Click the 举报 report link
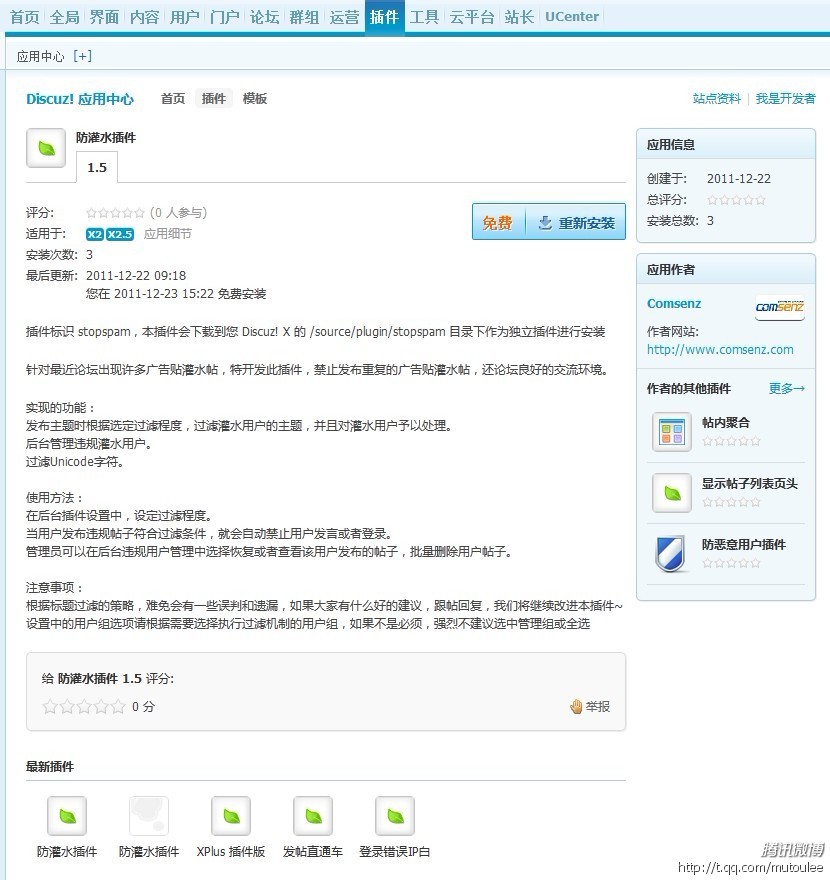Image resolution: width=830 pixels, height=880 pixels. [x=598, y=707]
